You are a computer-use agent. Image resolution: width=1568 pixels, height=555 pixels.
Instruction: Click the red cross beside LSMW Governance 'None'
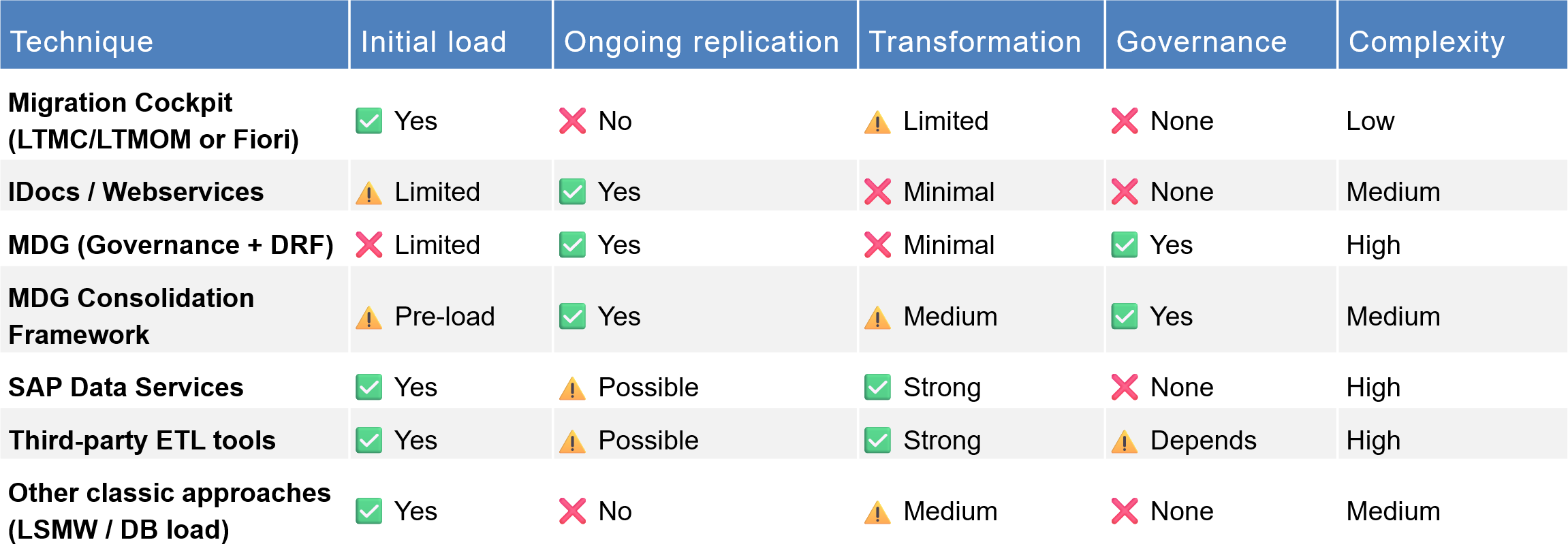tap(1125, 511)
